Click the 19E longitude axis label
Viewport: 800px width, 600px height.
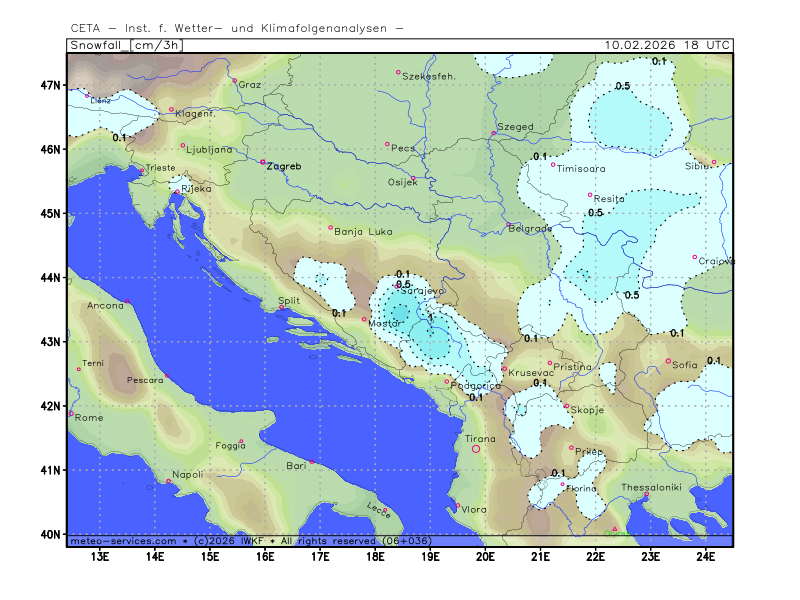point(430,556)
